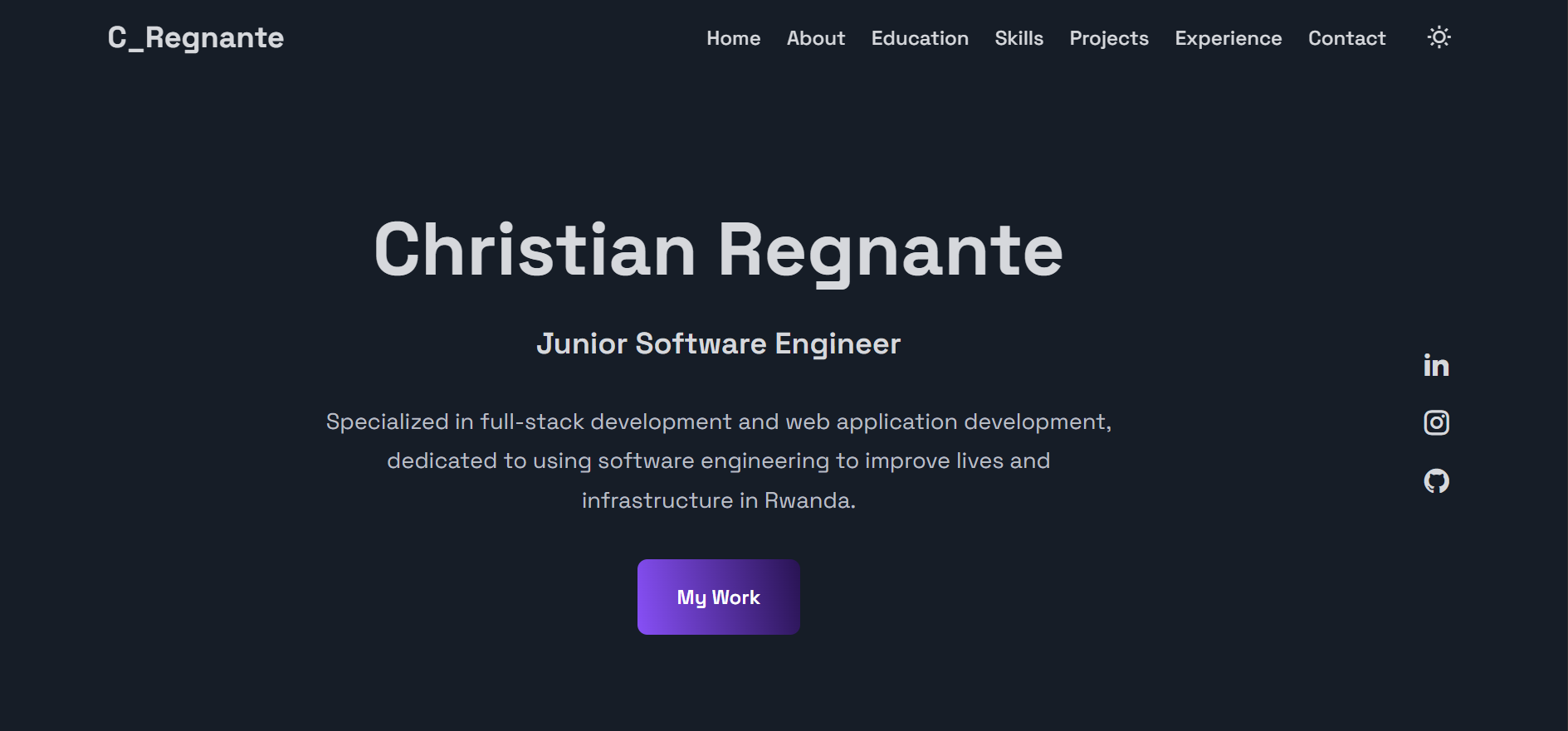Navigate to the About section
This screenshot has width=1568, height=731.
815,39
